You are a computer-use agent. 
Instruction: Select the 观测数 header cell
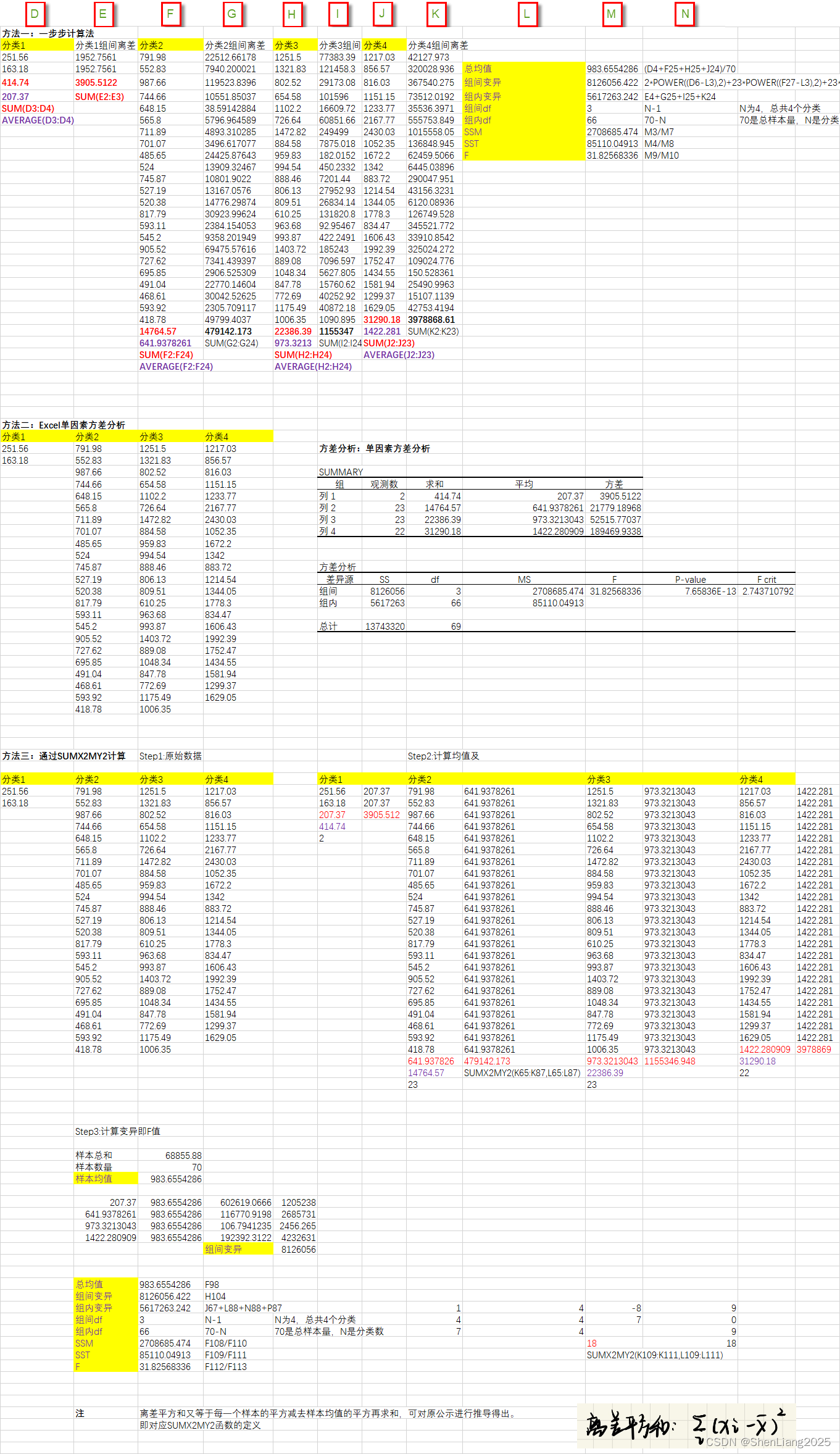click(384, 484)
